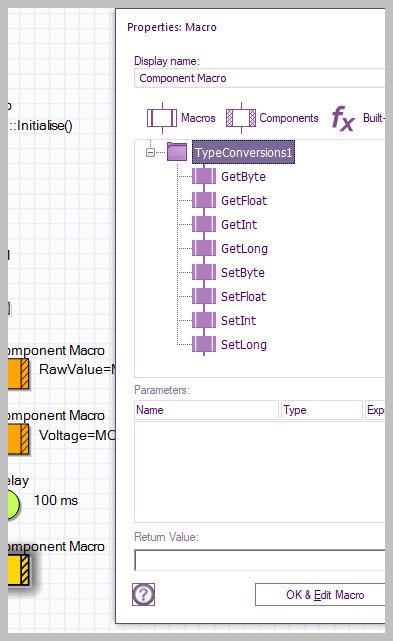Pick the SetInt macro
Viewport: 393px width, 641px height.
[238, 320]
